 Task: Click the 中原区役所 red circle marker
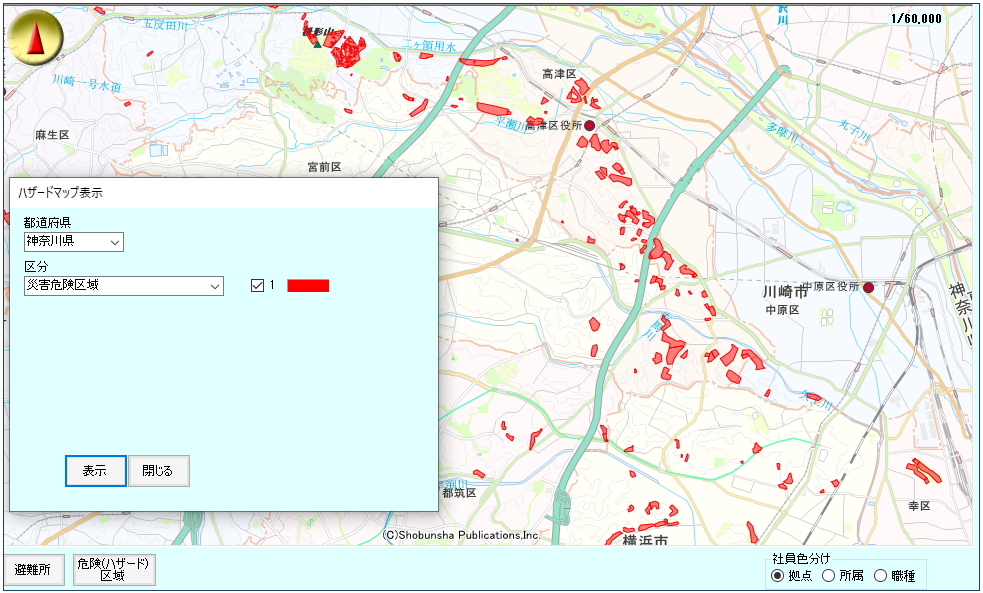(x=868, y=287)
